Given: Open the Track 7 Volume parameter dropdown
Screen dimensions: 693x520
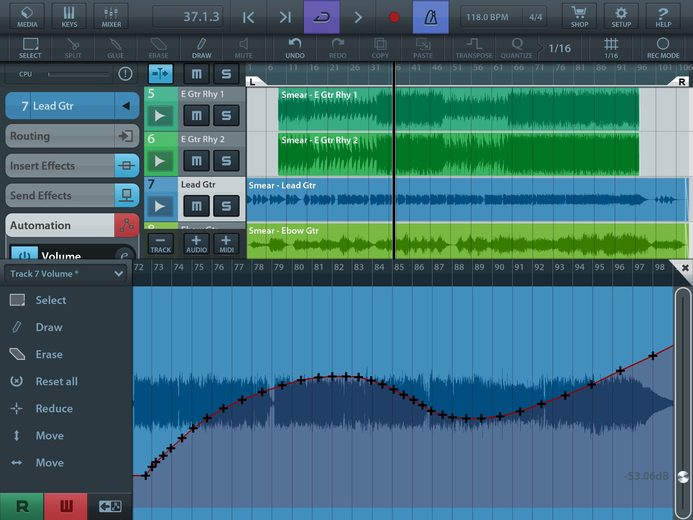Looking at the screenshot, I should [x=66, y=274].
